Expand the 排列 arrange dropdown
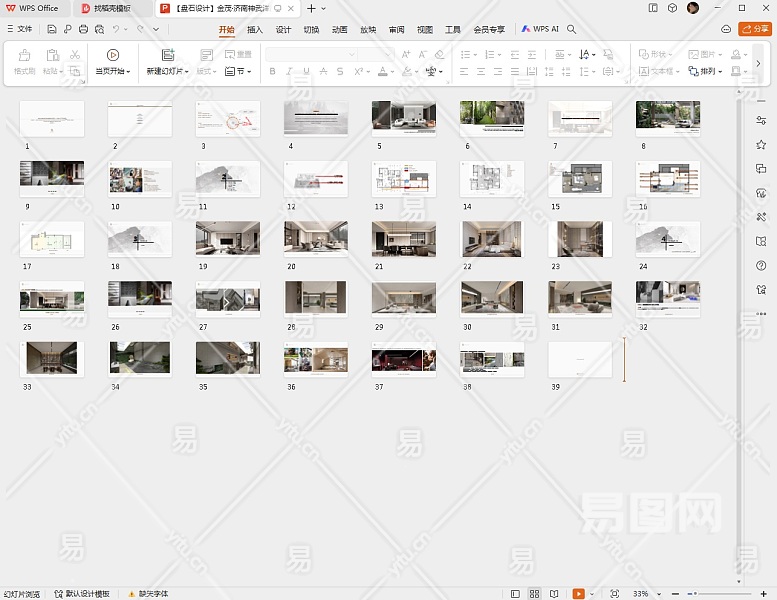777x600 pixels. point(710,71)
